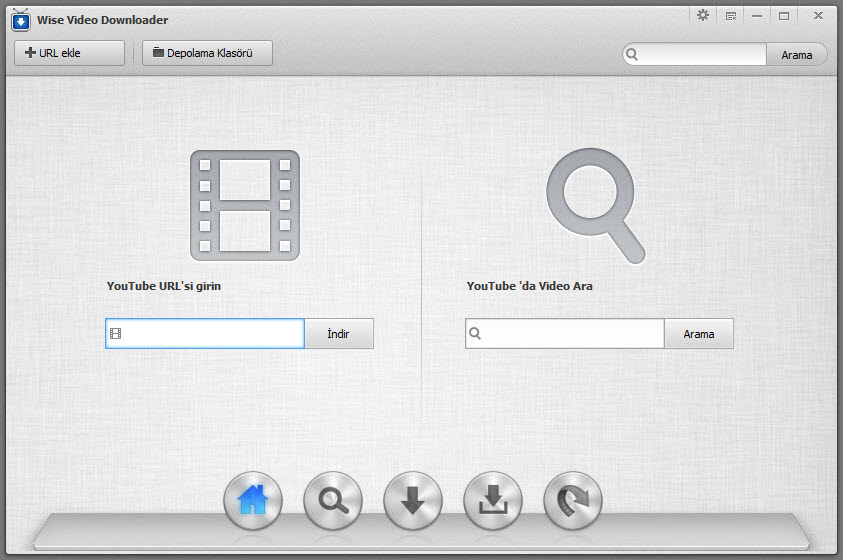Open the Search tab in bottom dock
The height and width of the screenshot is (560, 843).
[333, 500]
